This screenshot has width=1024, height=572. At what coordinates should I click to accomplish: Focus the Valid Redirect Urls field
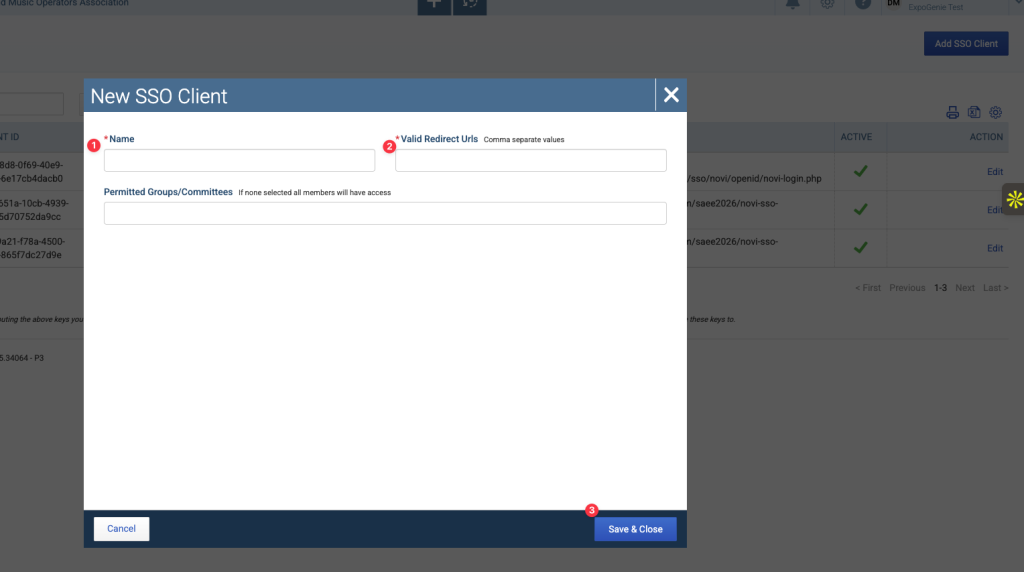(530, 161)
